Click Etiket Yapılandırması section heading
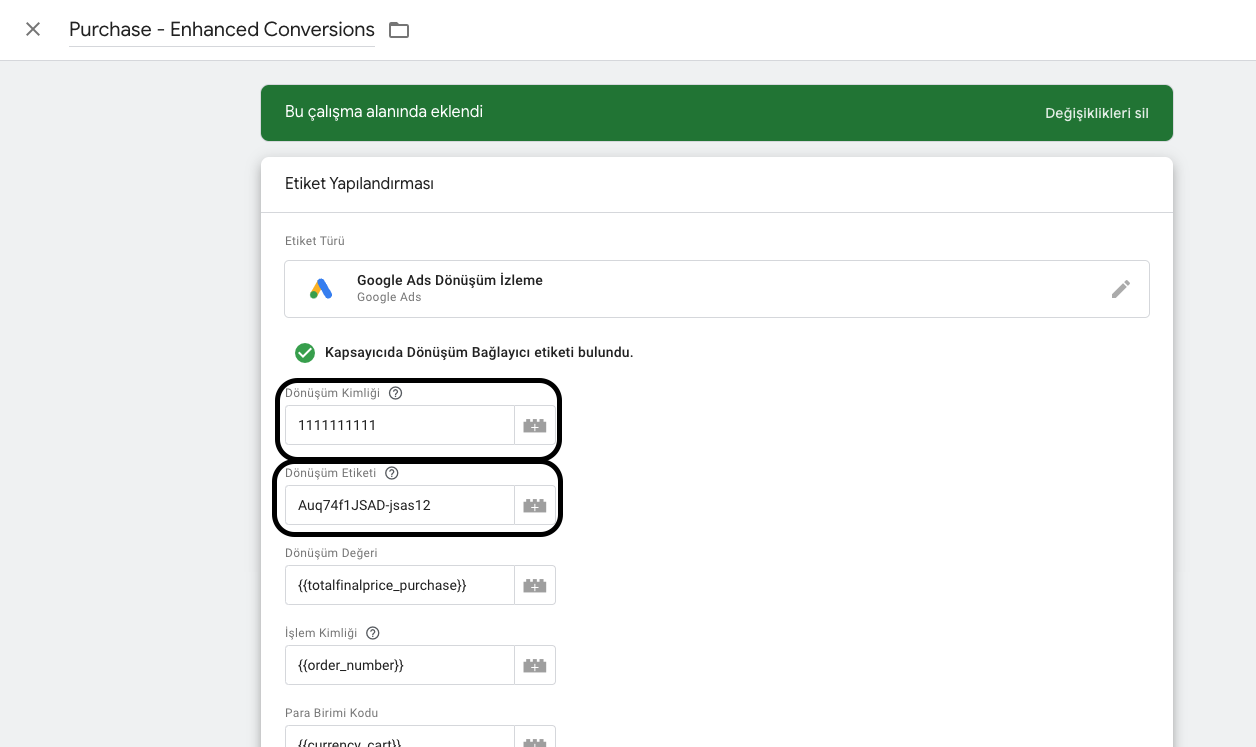Image resolution: width=1256 pixels, height=747 pixels. 359,184
